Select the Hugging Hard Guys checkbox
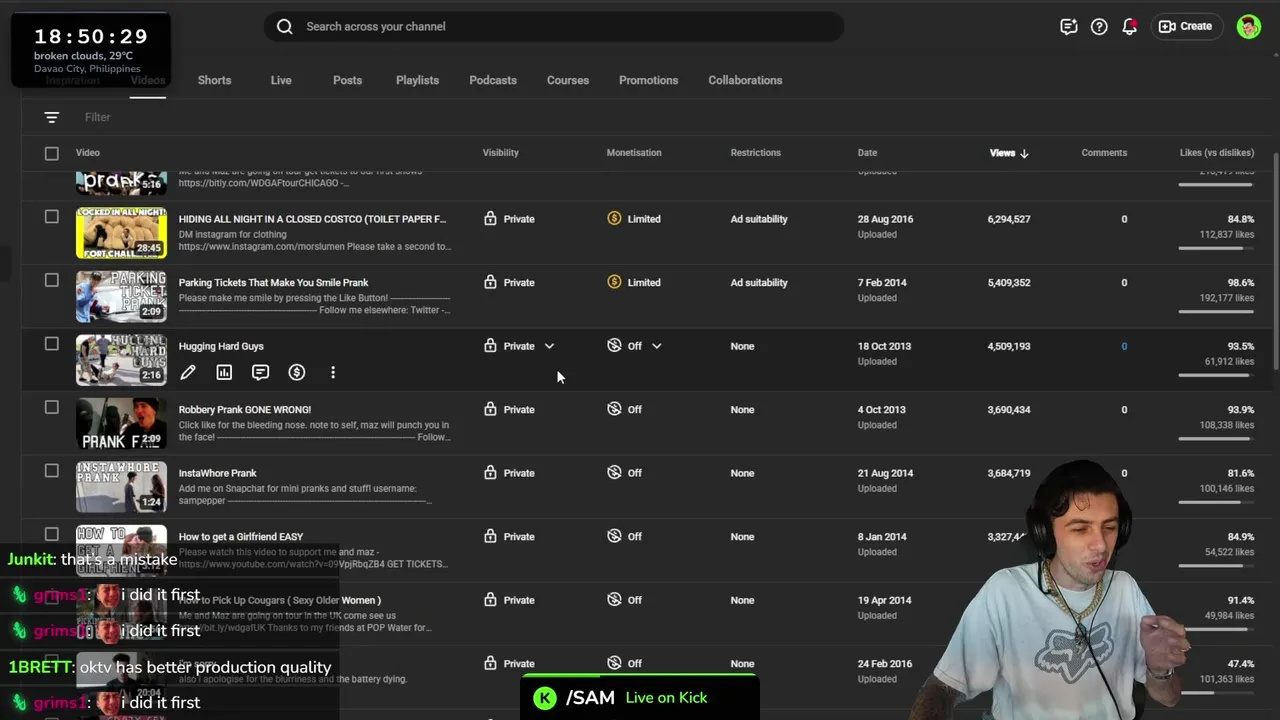The height and width of the screenshot is (720, 1280). coord(52,344)
